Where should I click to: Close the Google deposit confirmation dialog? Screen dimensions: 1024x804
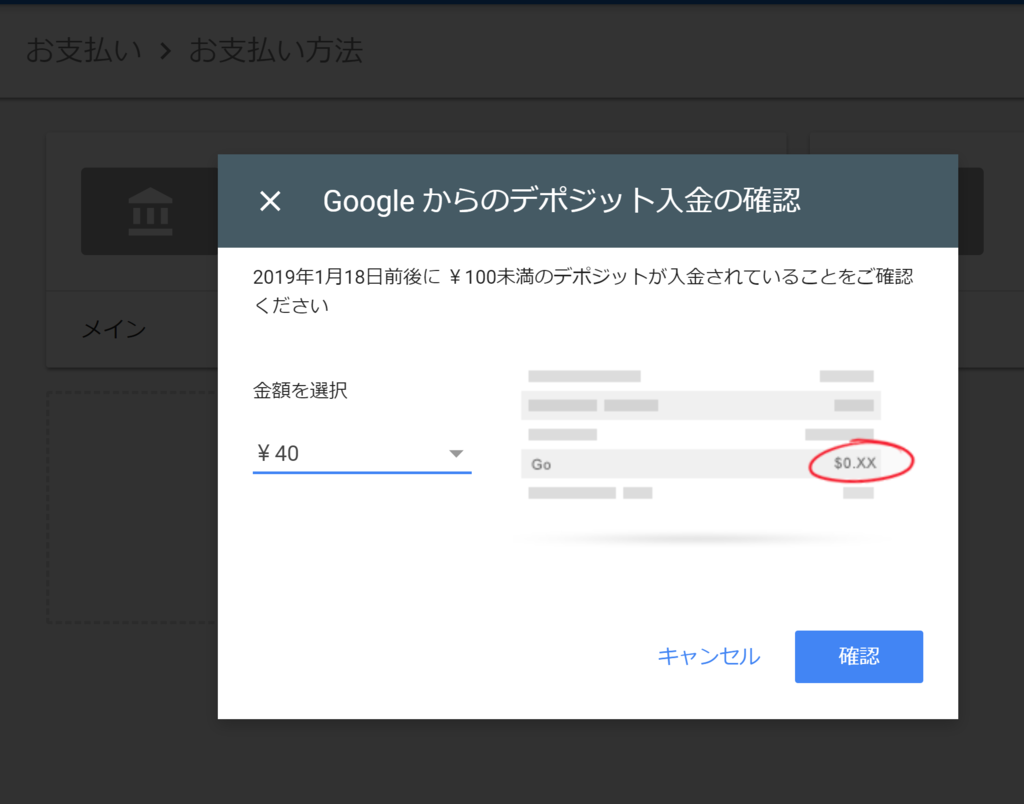point(270,201)
